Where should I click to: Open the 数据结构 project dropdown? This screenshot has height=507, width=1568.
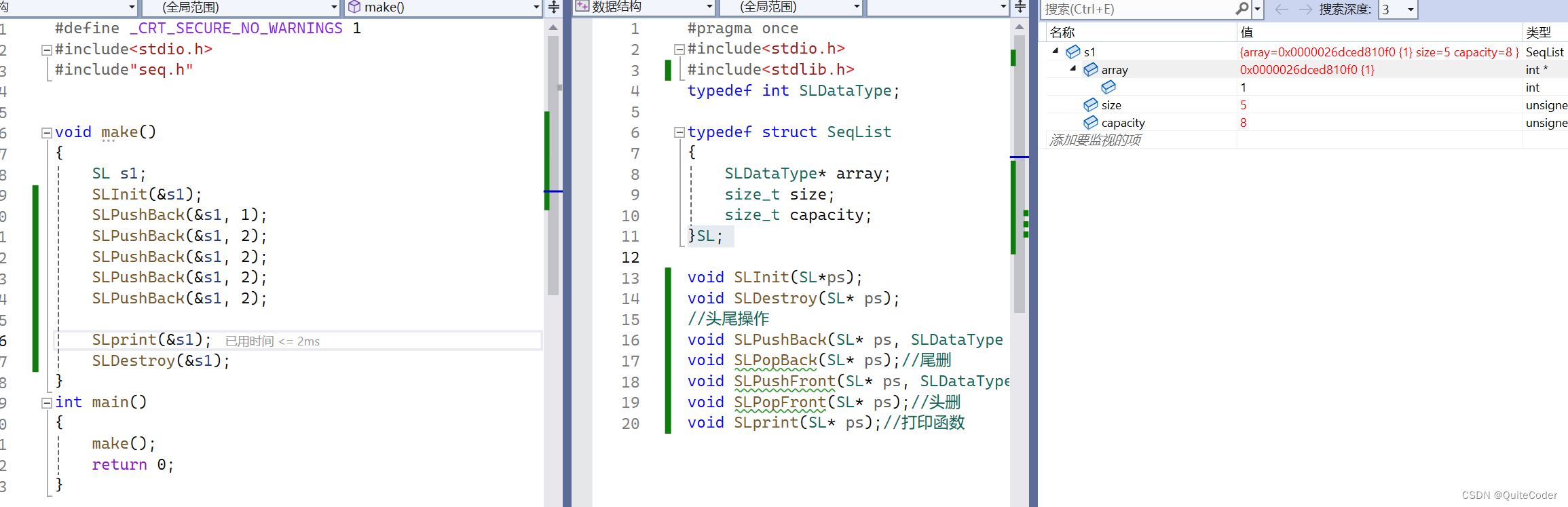point(709,7)
